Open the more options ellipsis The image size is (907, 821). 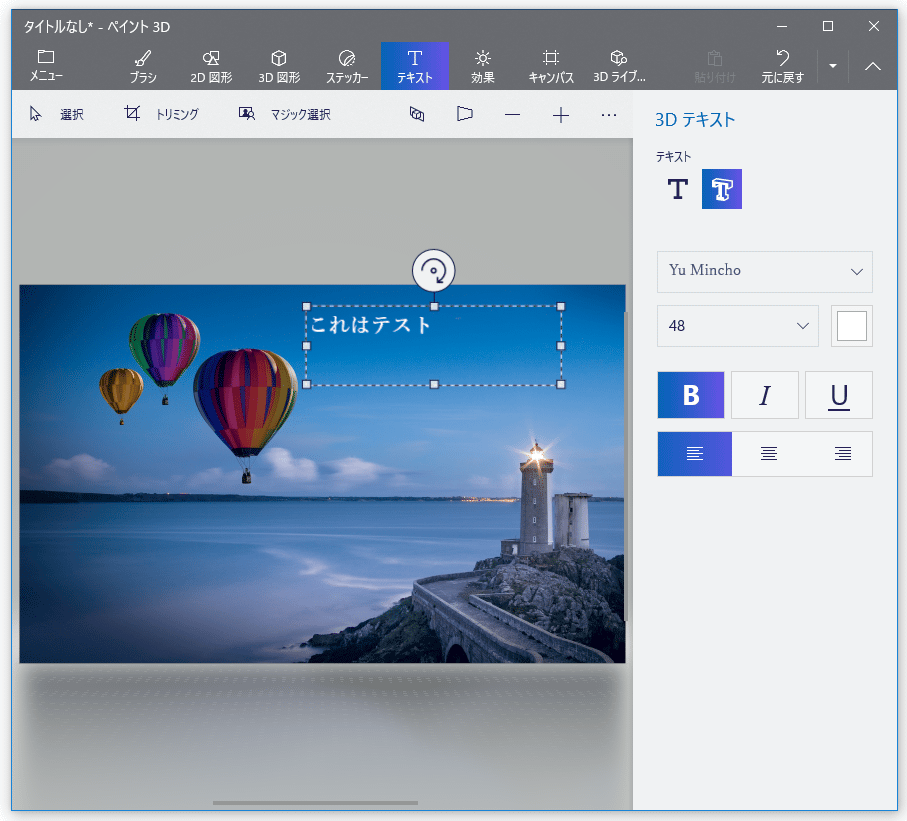click(609, 115)
